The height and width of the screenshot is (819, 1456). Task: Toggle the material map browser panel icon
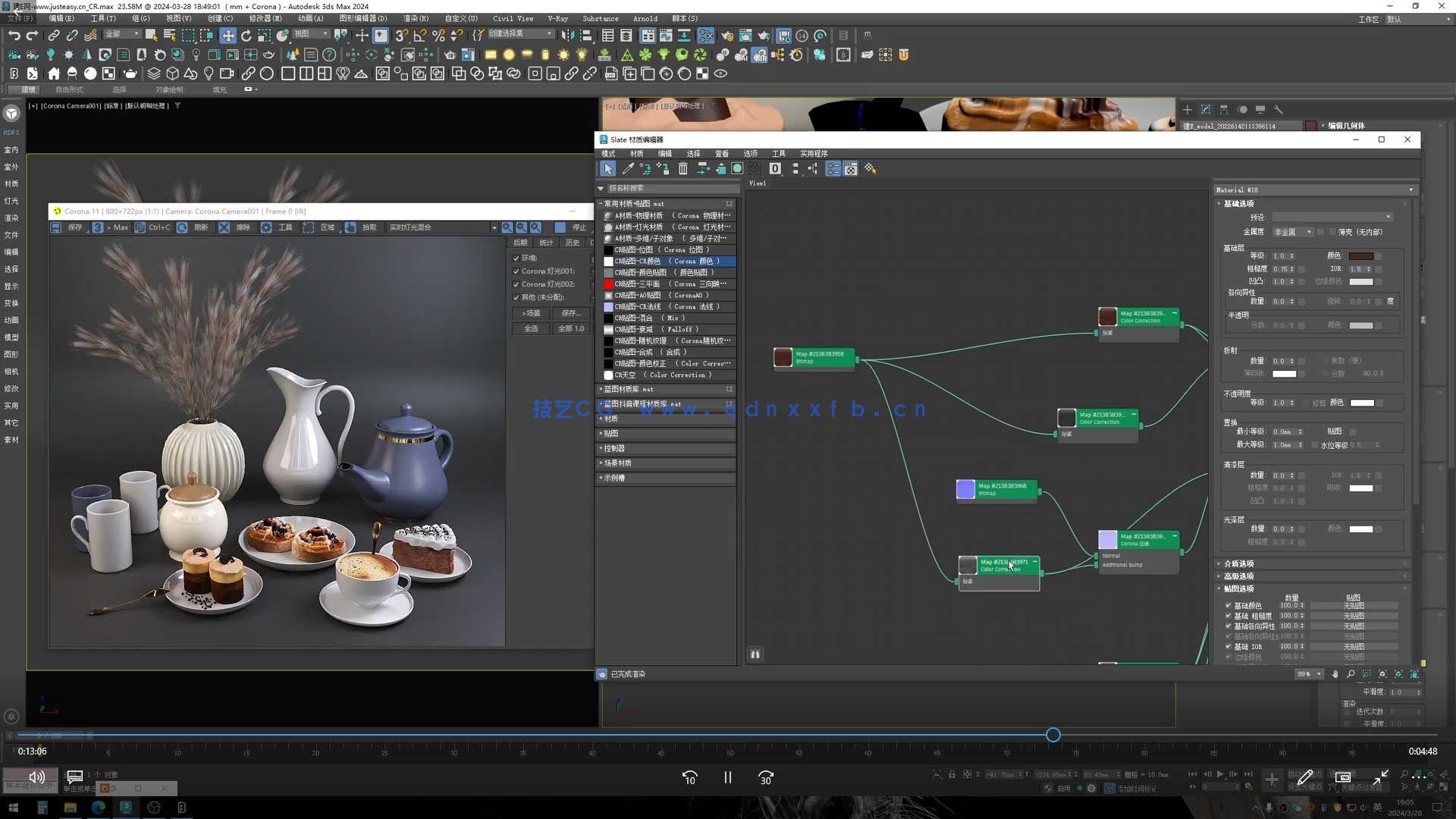(833, 169)
